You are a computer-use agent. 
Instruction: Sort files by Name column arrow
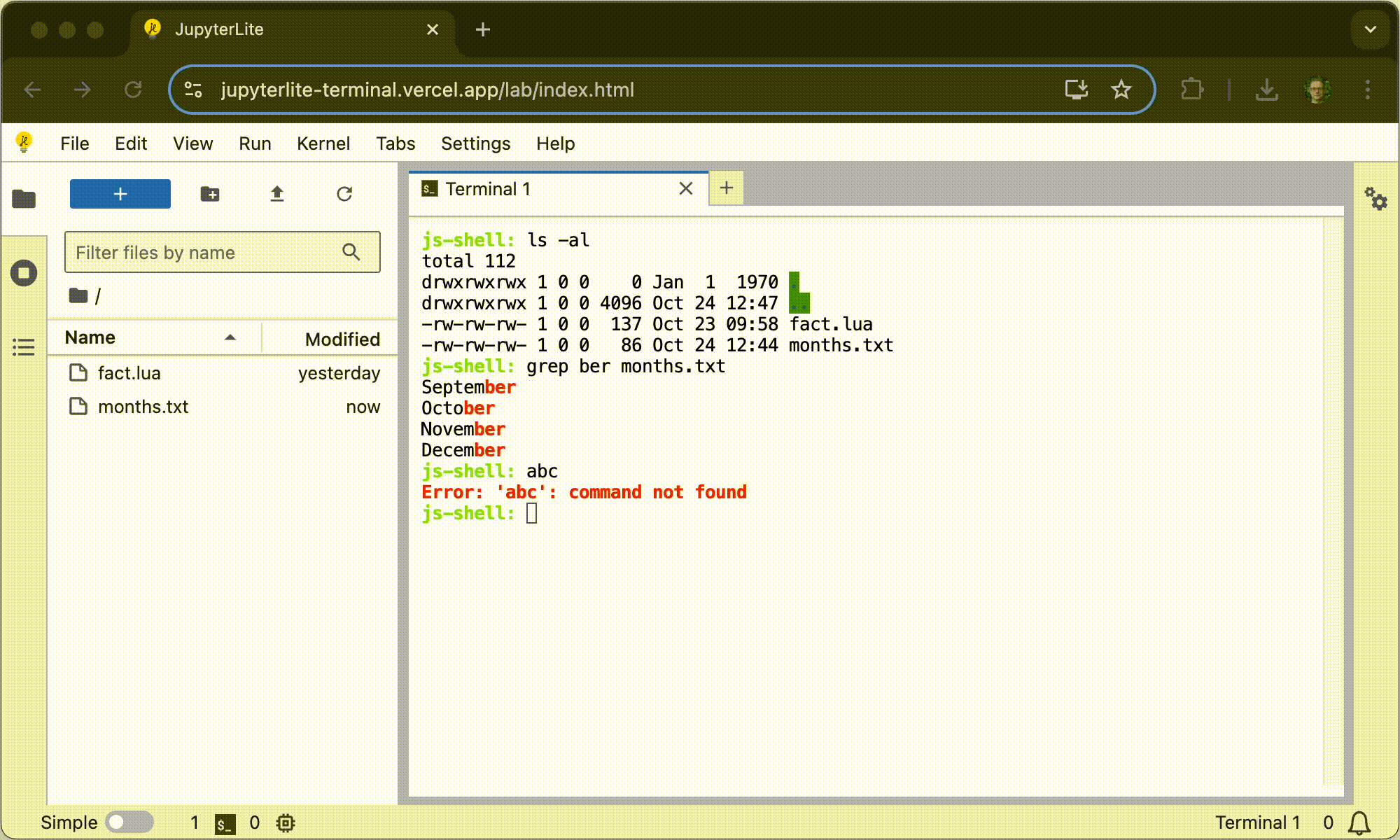[x=230, y=337]
